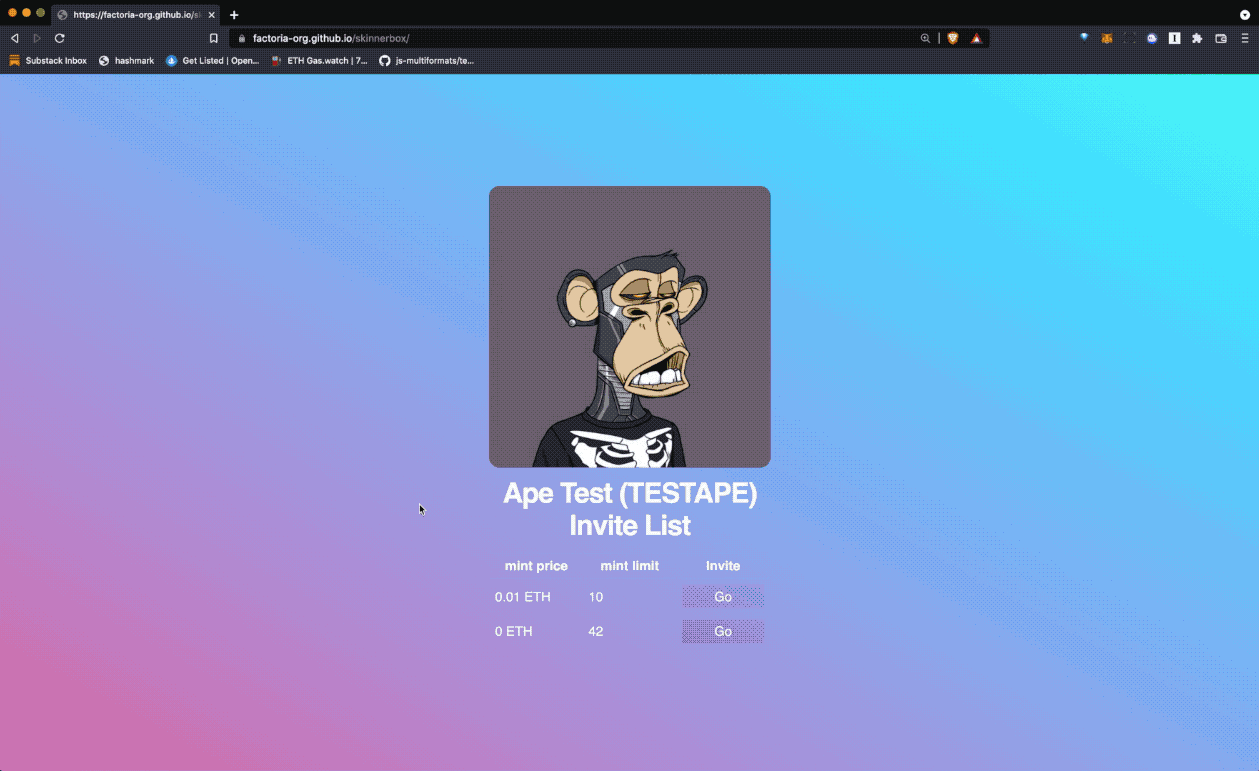Open the ETH Gas.watch bookmark

point(319,61)
